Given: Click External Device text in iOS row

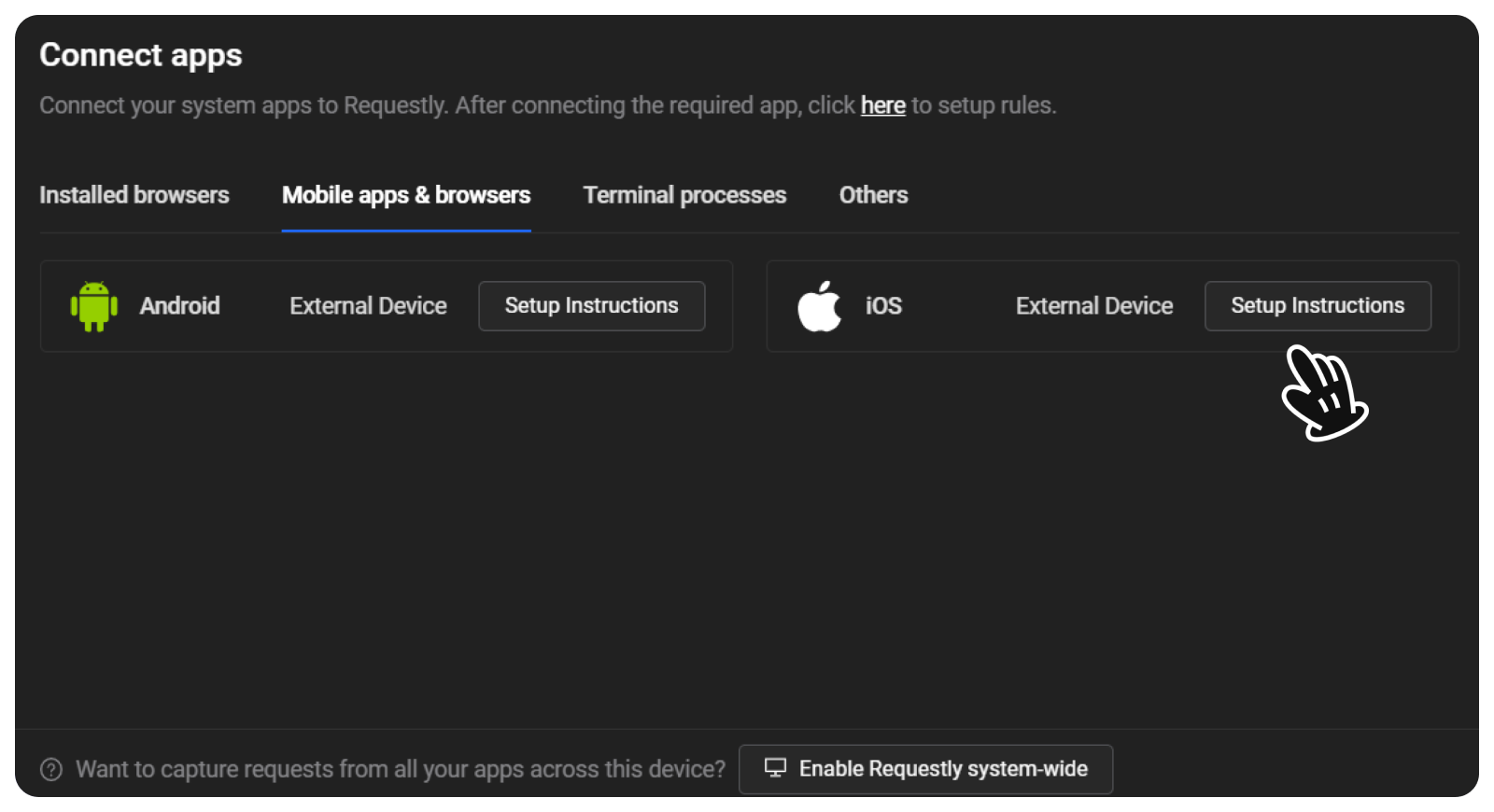Looking at the screenshot, I should (x=1094, y=306).
